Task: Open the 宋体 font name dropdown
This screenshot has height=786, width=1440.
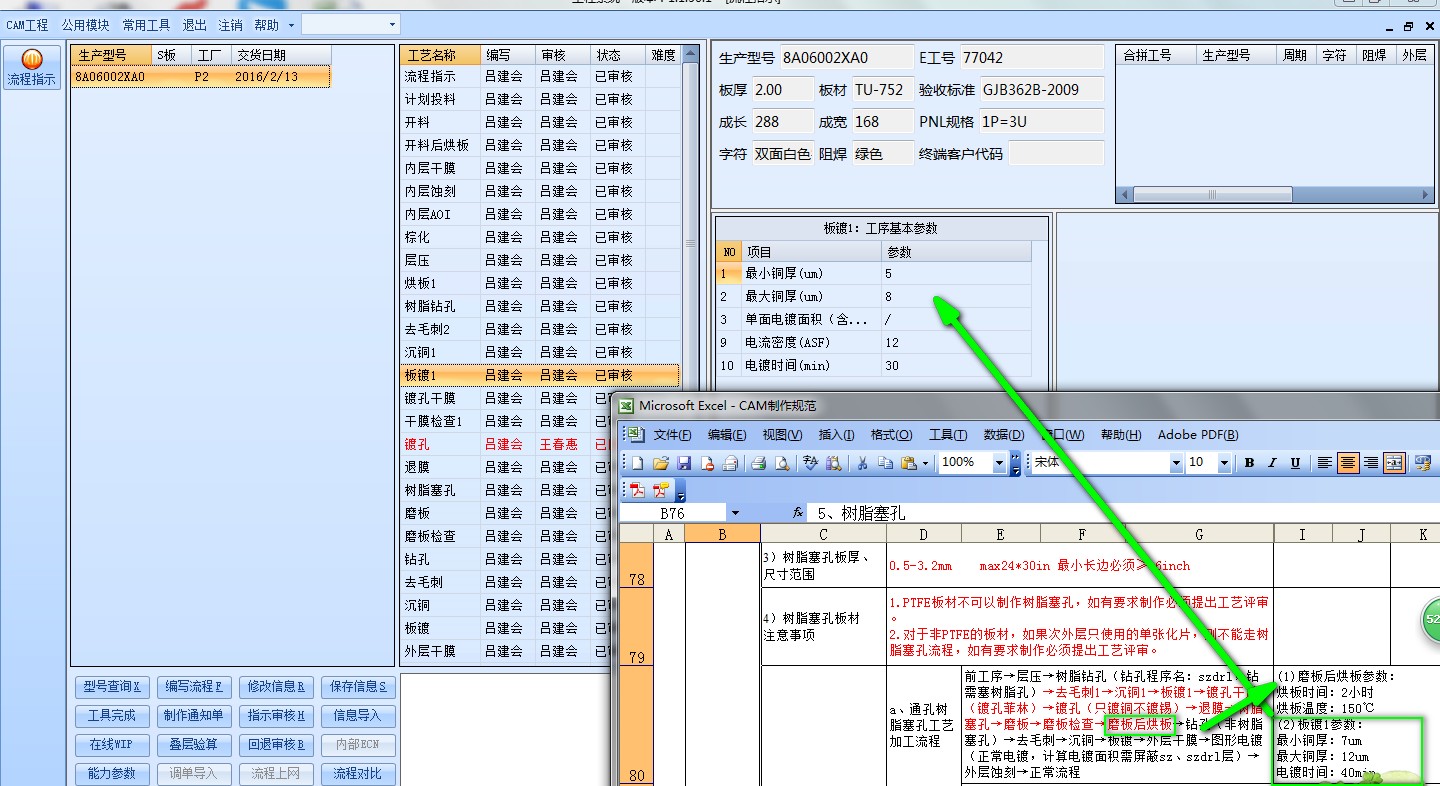Action: pos(1176,463)
